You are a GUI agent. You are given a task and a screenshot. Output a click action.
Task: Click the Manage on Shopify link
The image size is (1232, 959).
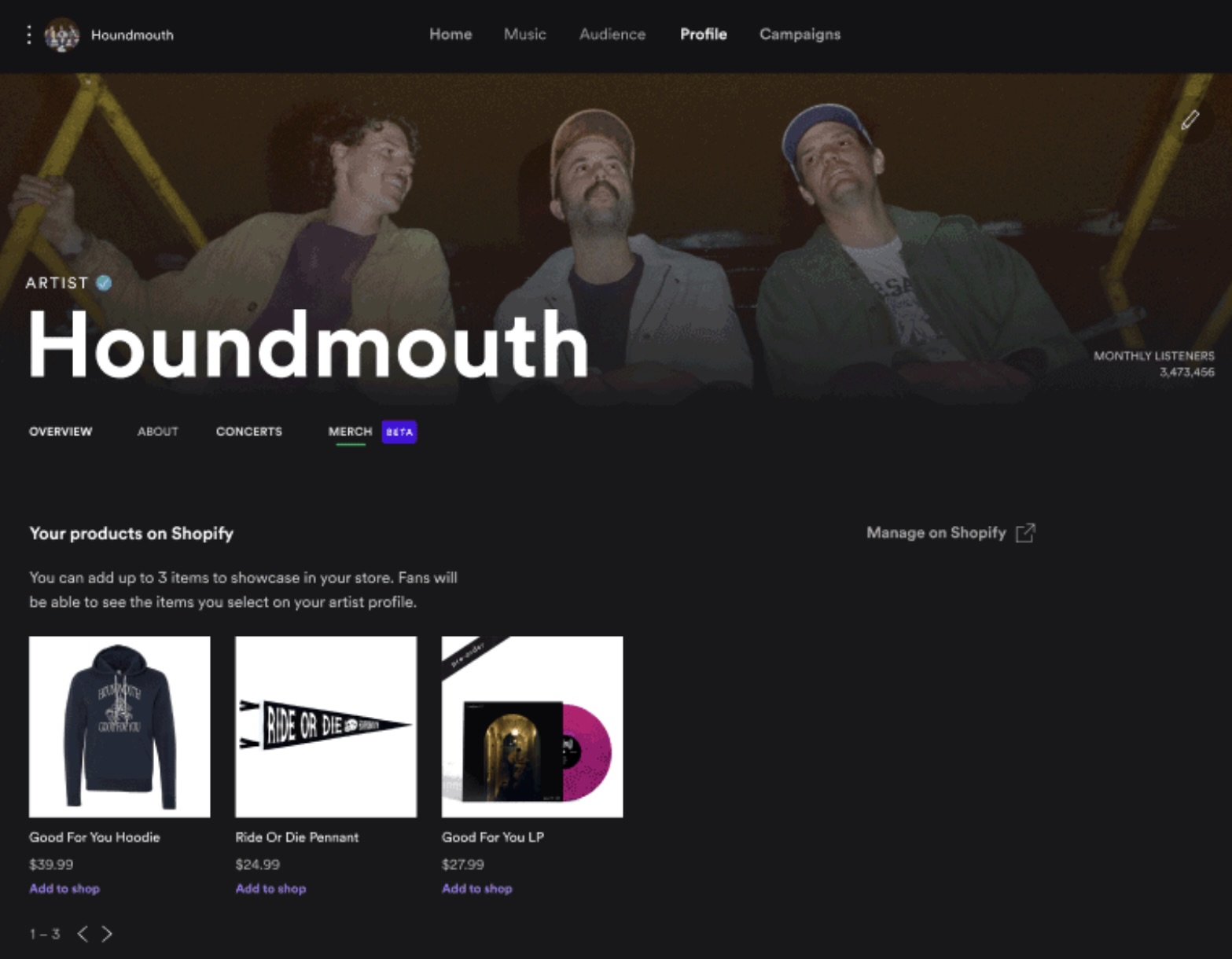tap(936, 533)
